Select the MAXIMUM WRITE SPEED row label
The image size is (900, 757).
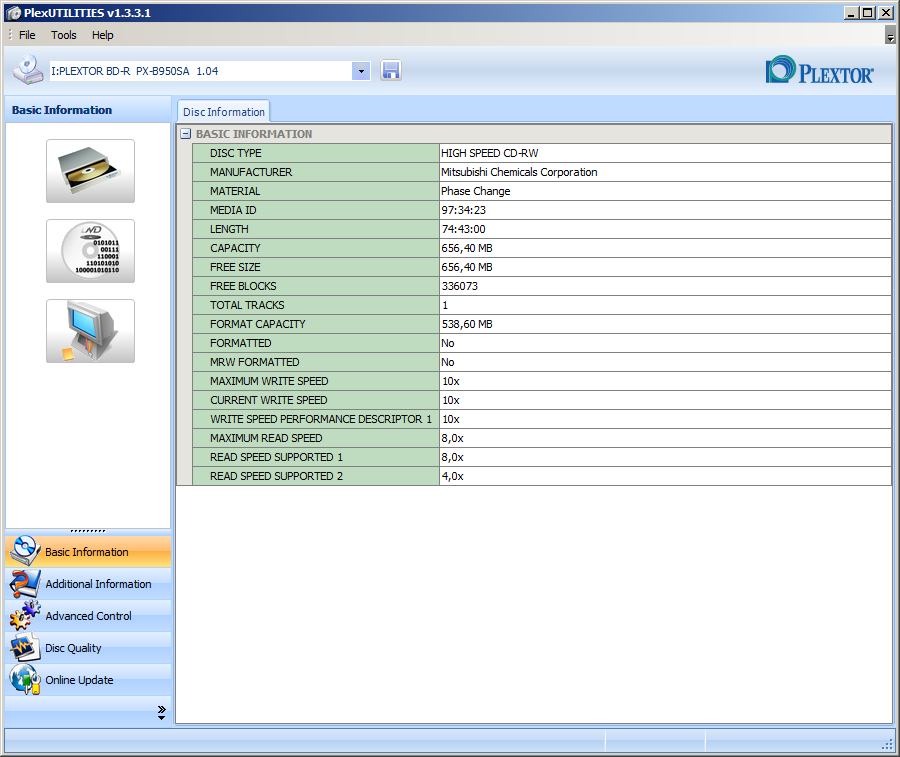[x=269, y=381]
